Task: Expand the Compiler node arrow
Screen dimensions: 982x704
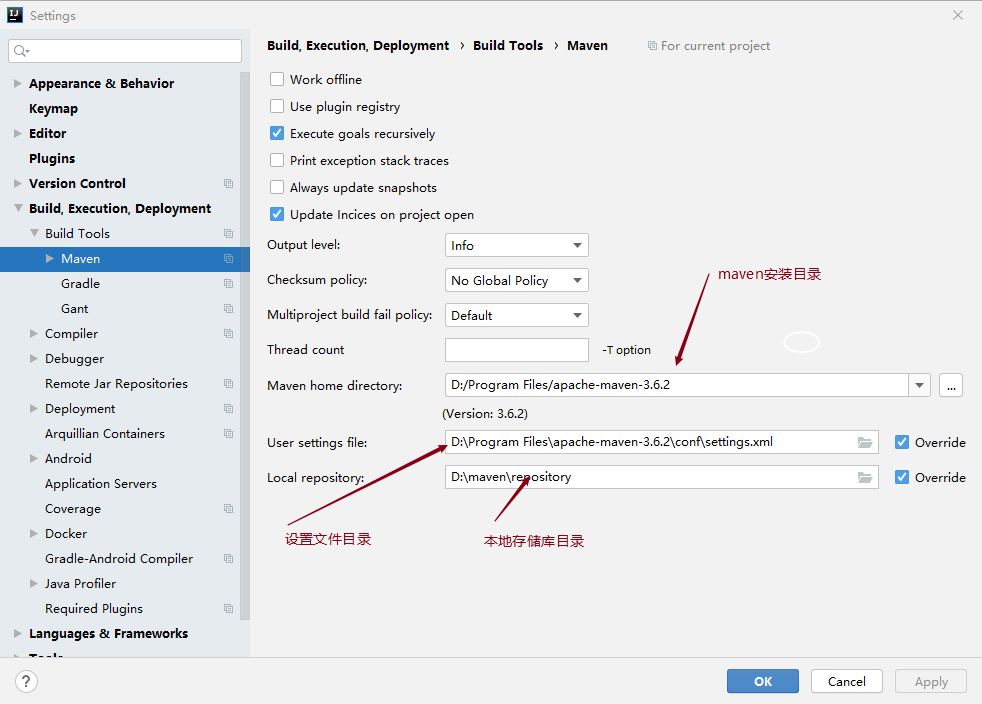Action: pos(34,334)
